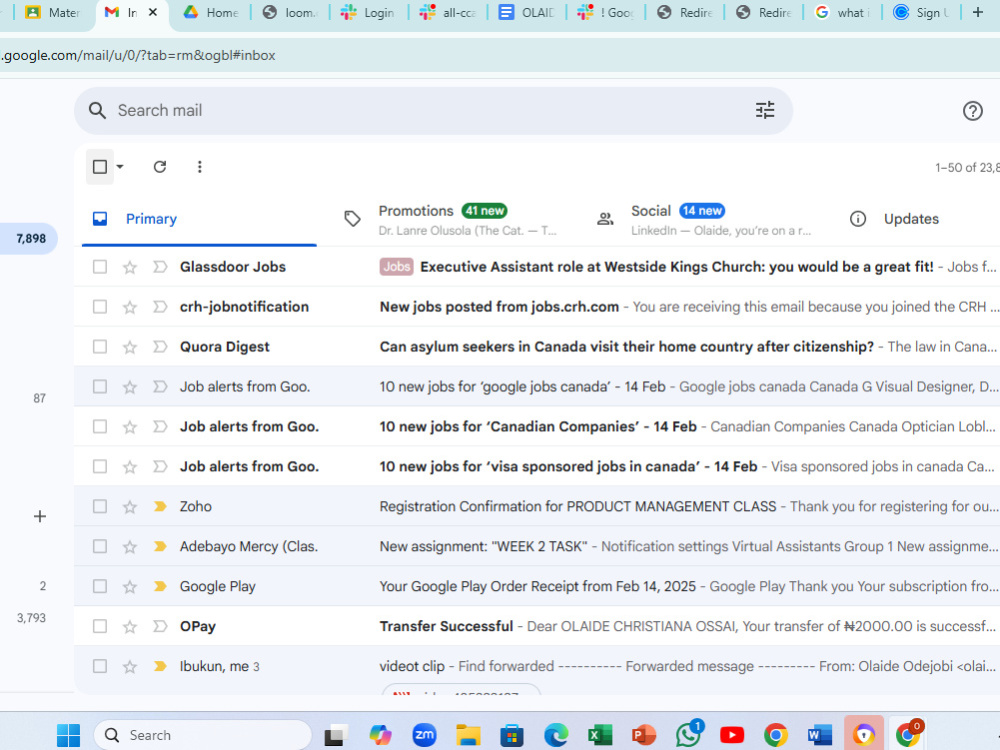Viewport: 1000px width, 750px height.
Task: Mark OPay email as important
Action: (x=160, y=626)
